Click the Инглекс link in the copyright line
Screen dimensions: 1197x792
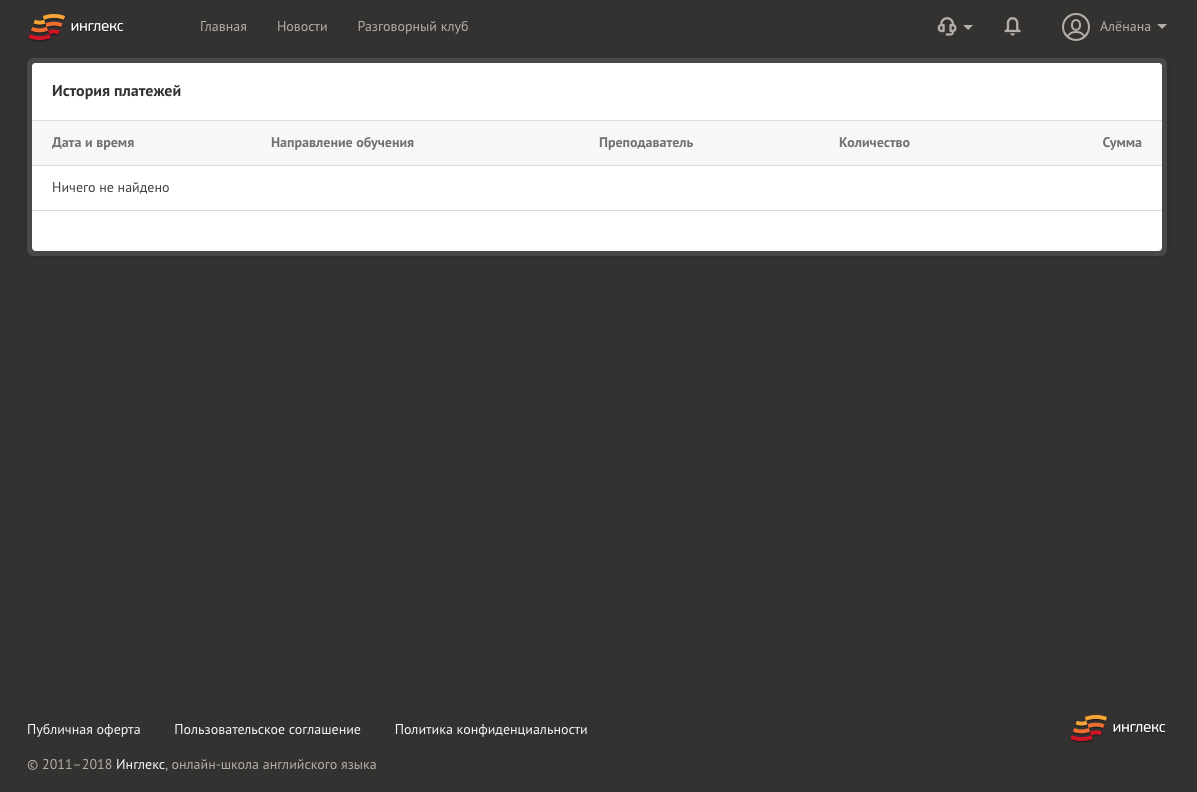(140, 764)
